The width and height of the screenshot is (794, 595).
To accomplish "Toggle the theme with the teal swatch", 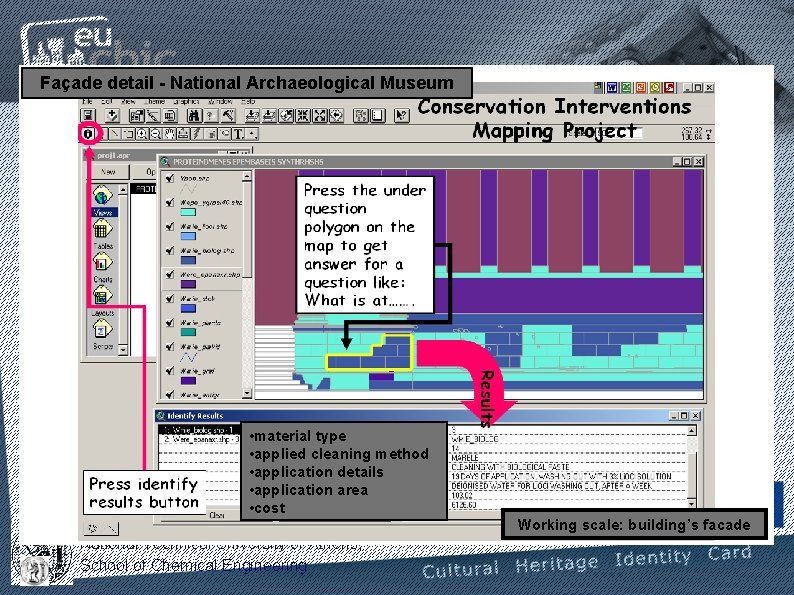I will 170,323.
